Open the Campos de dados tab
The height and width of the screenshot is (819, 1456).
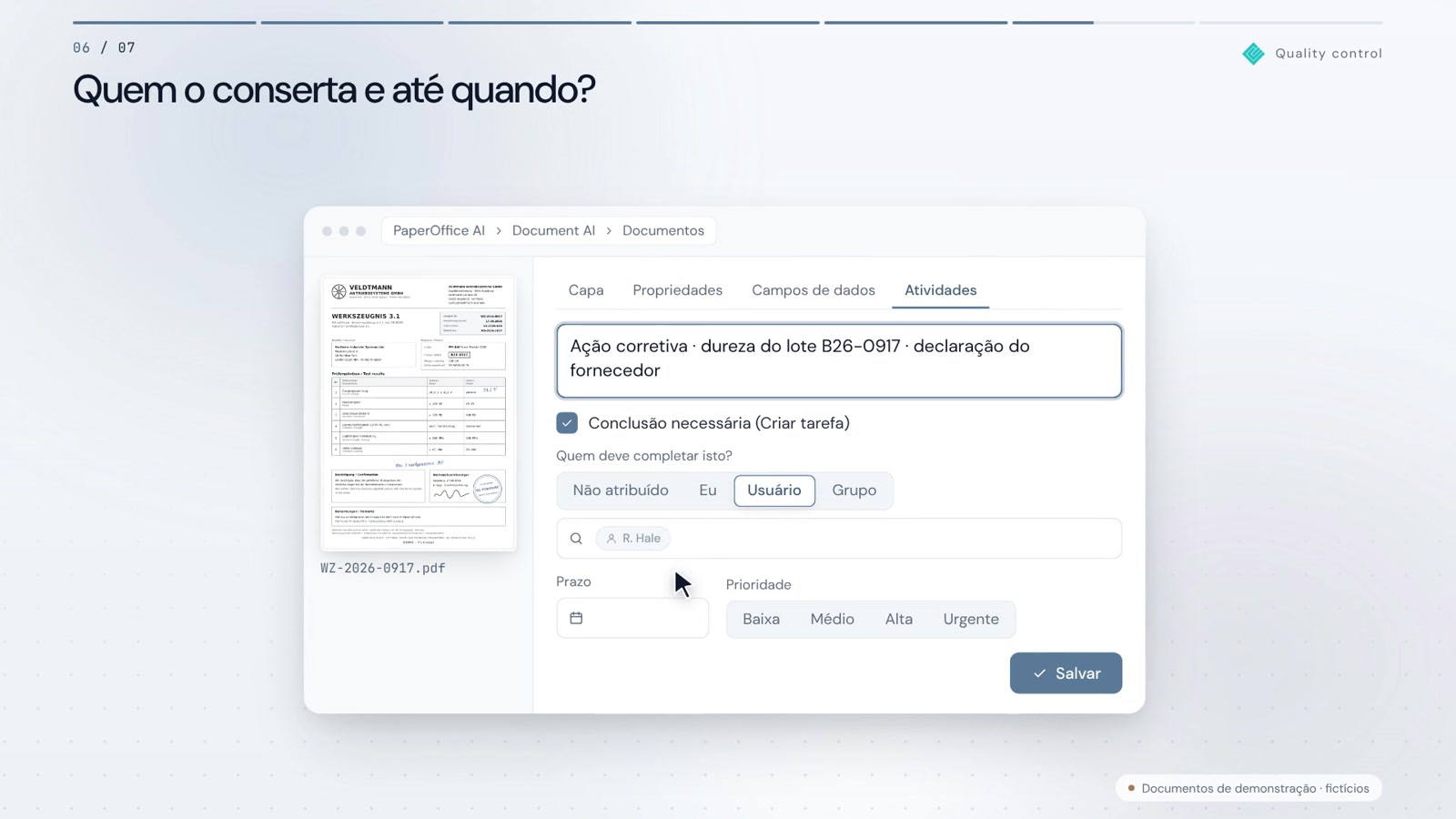[x=814, y=290]
